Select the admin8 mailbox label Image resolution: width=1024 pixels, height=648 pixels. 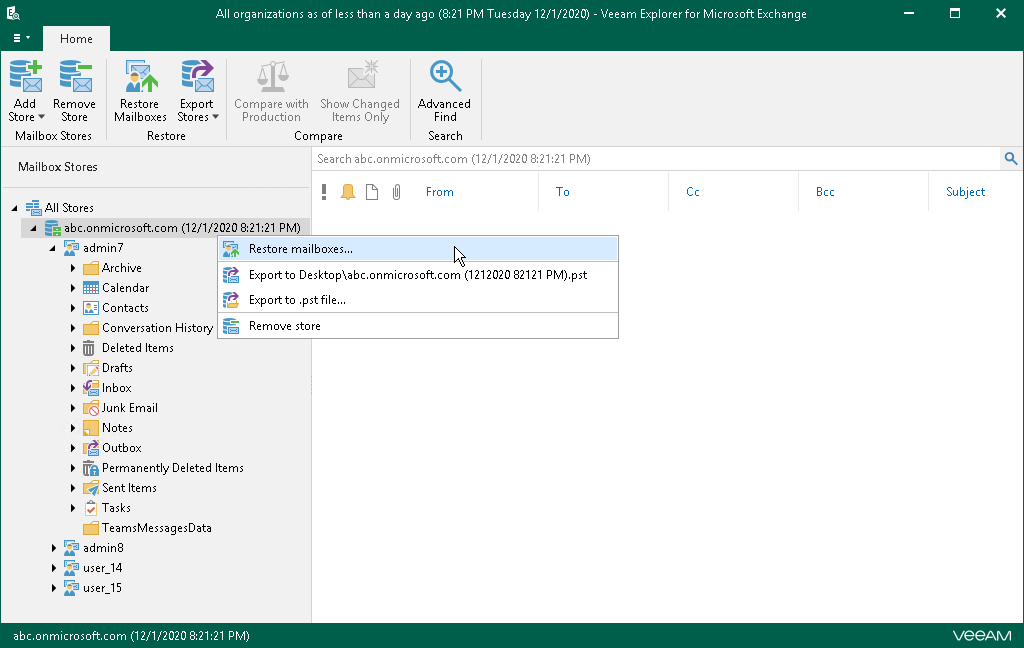[x=103, y=548]
